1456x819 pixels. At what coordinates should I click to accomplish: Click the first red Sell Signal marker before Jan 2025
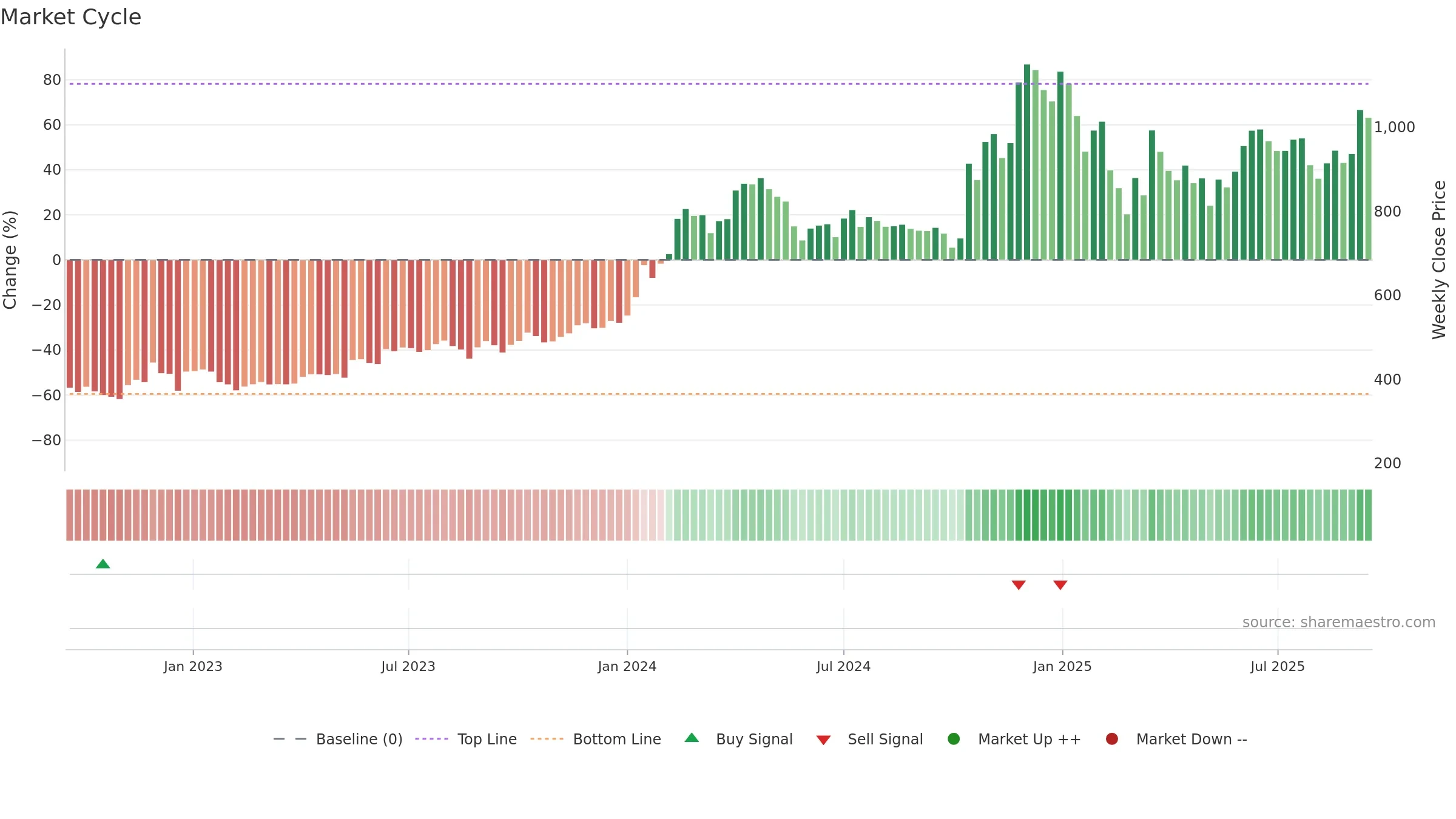tap(1019, 585)
